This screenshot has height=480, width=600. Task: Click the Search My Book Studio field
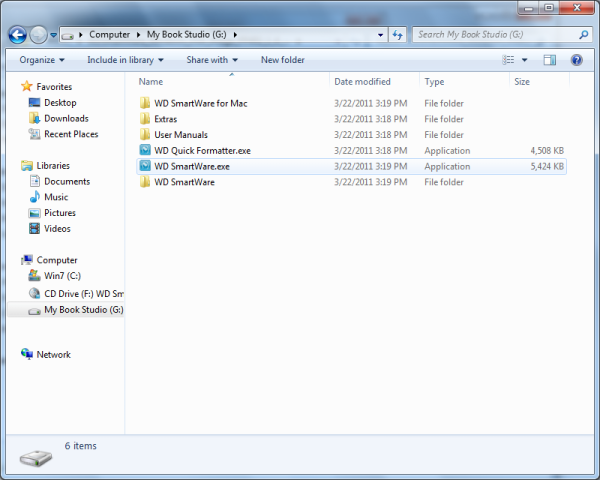501,35
